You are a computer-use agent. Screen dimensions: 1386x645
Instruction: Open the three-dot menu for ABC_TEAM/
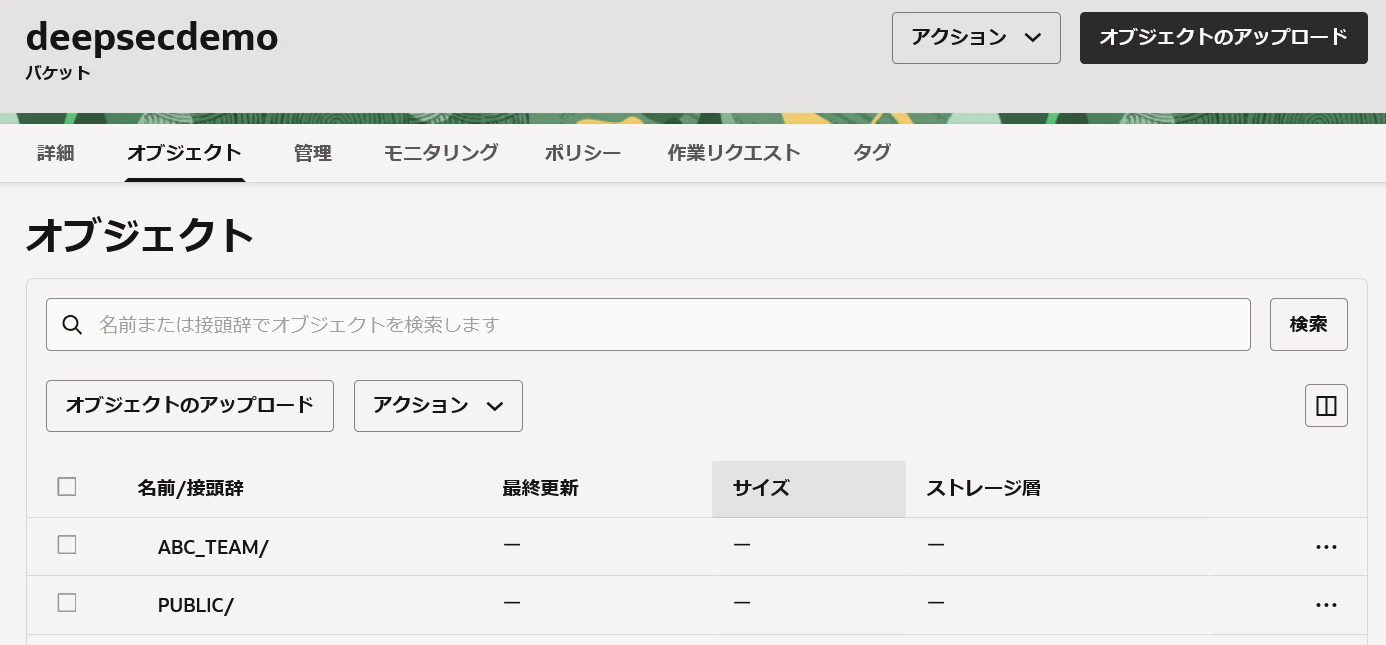coord(1326,547)
